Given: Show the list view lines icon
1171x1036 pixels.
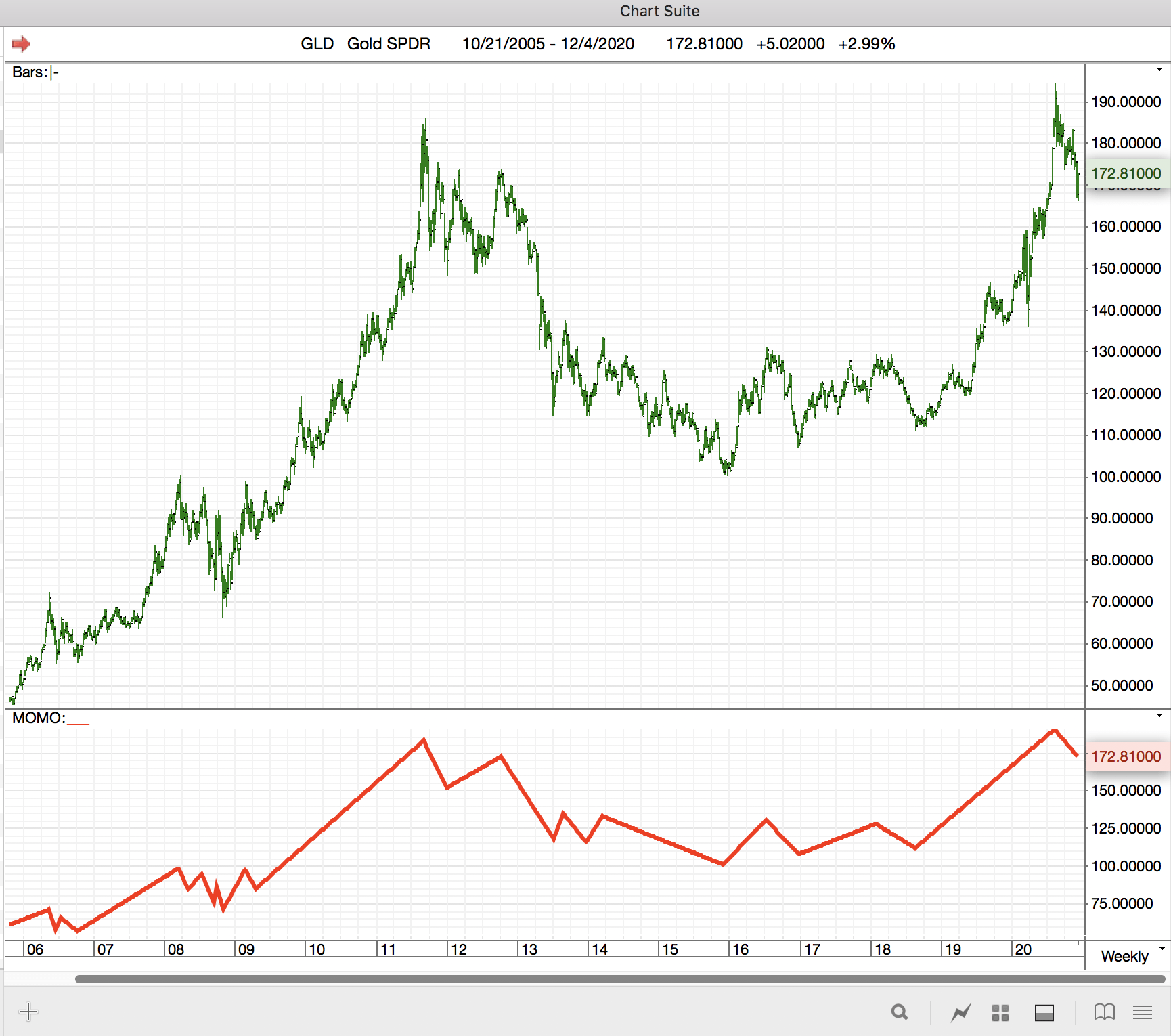Looking at the screenshot, I should click(x=1143, y=1012).
